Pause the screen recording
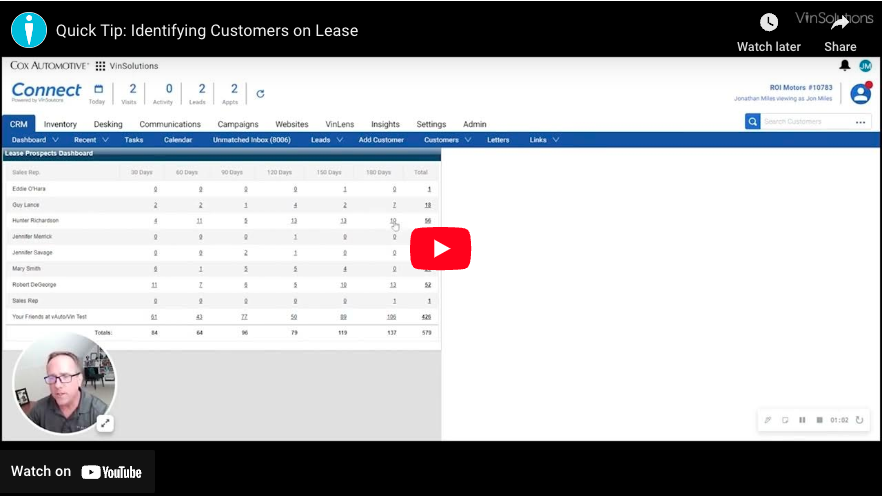The width and height of the screenshot is (882, 496). click(802, 420)
